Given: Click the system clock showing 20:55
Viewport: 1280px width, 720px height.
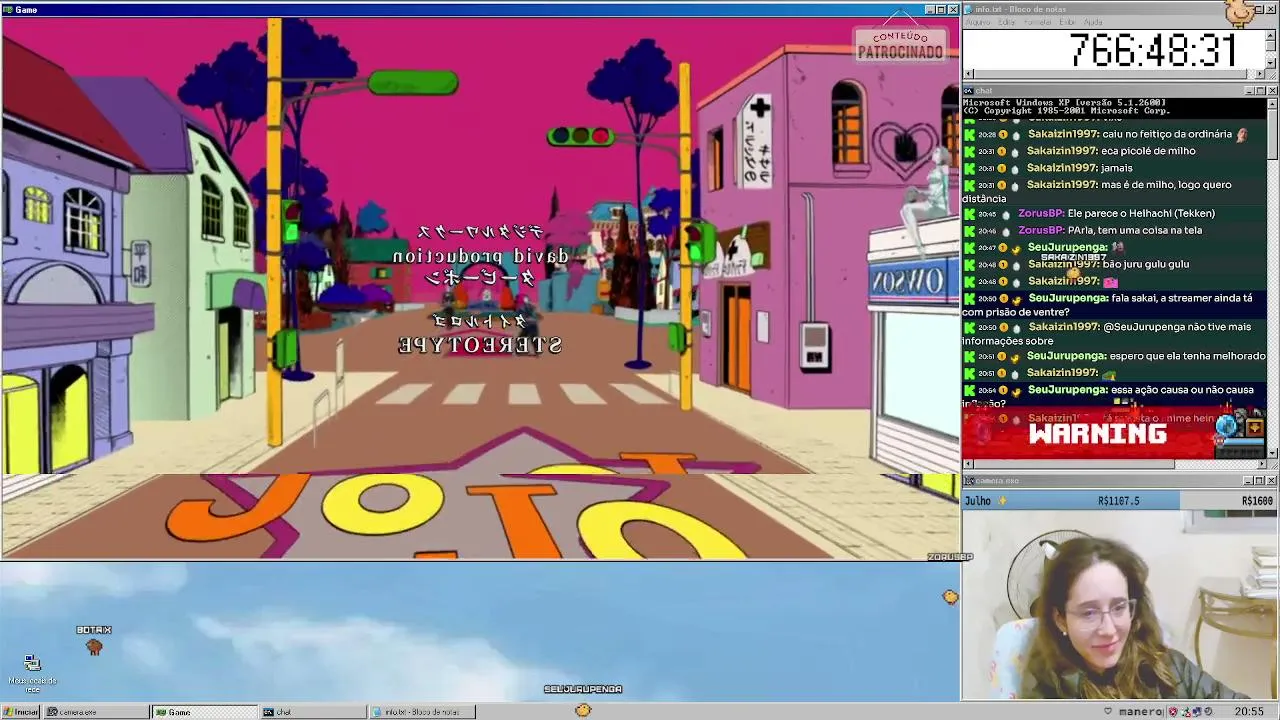Looking at the screenshot, I should coord(1249,712).
